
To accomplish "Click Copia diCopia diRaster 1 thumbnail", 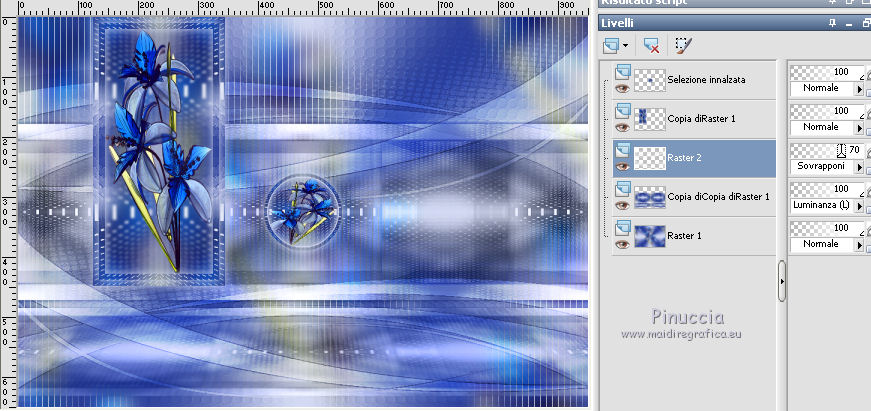I will (x=649, y=197).
